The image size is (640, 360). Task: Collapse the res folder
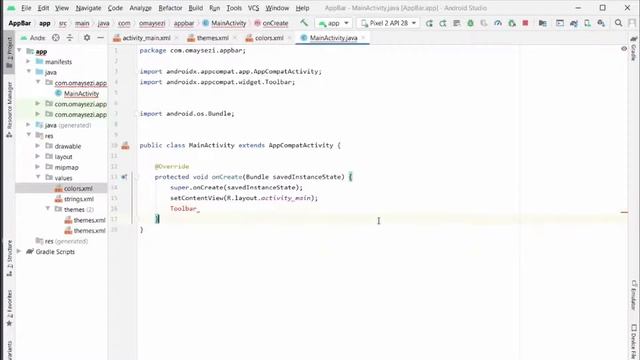29,135
